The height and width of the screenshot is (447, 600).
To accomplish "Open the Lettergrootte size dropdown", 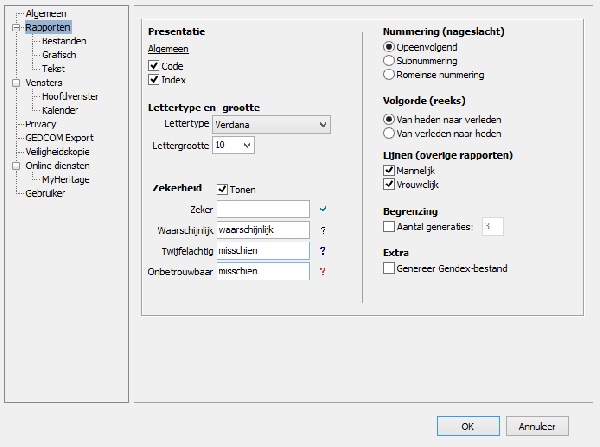I will coord(234,145).
